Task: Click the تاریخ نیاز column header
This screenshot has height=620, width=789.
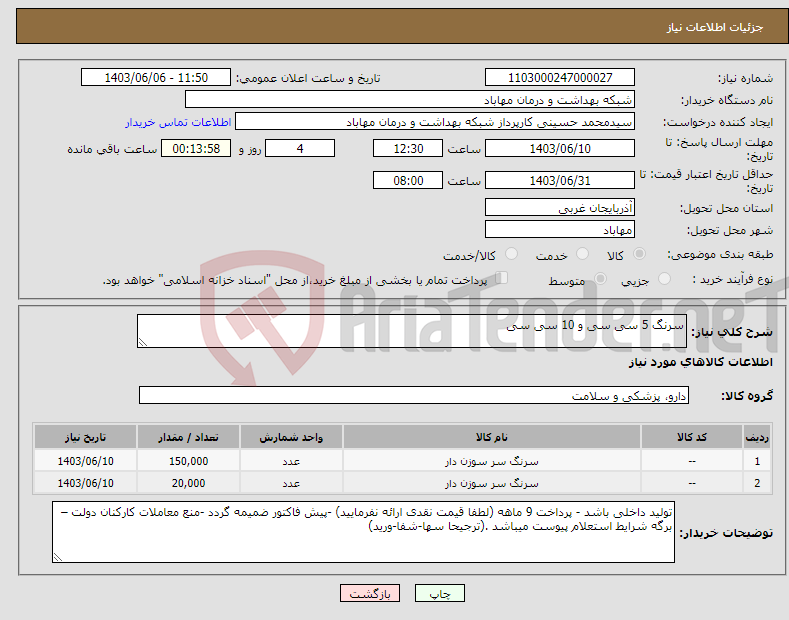Action: pyautogui.click(x=86, y=437)
